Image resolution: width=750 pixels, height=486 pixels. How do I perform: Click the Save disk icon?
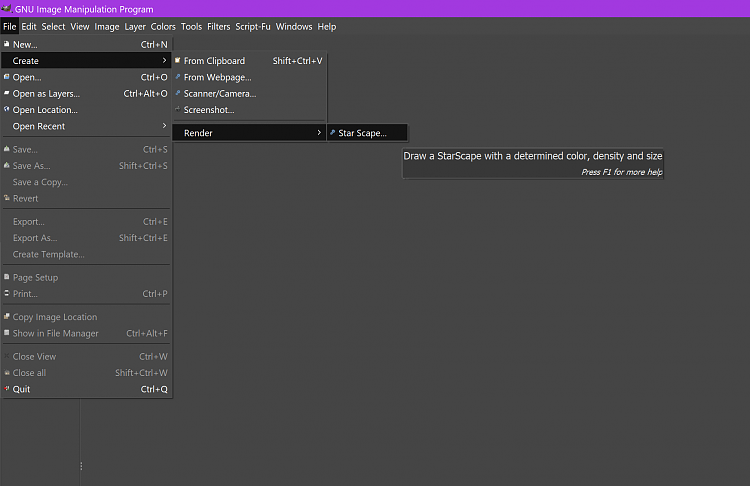(7, 149)
